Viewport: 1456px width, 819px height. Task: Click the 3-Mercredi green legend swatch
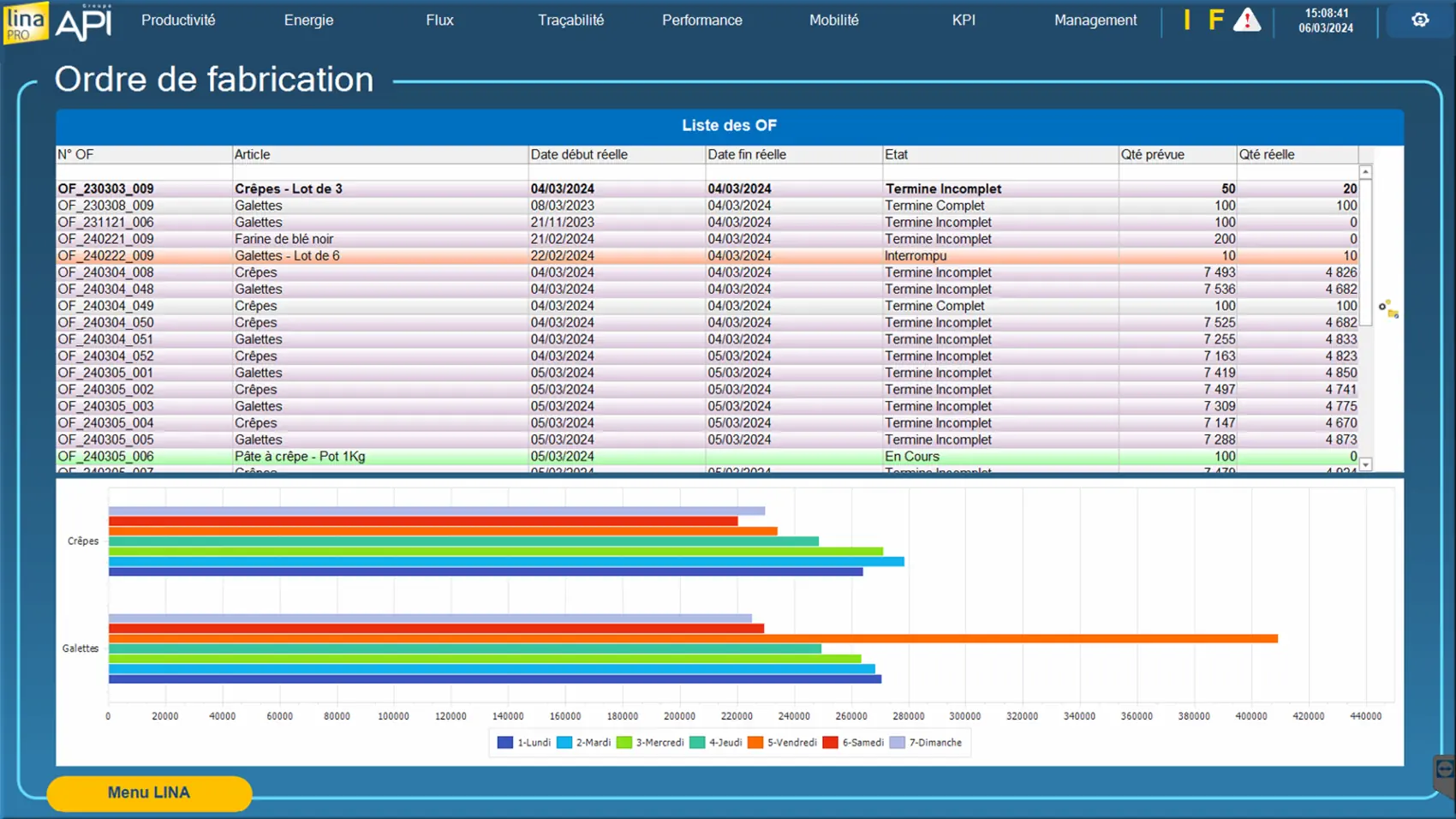[x=624, y=743]
